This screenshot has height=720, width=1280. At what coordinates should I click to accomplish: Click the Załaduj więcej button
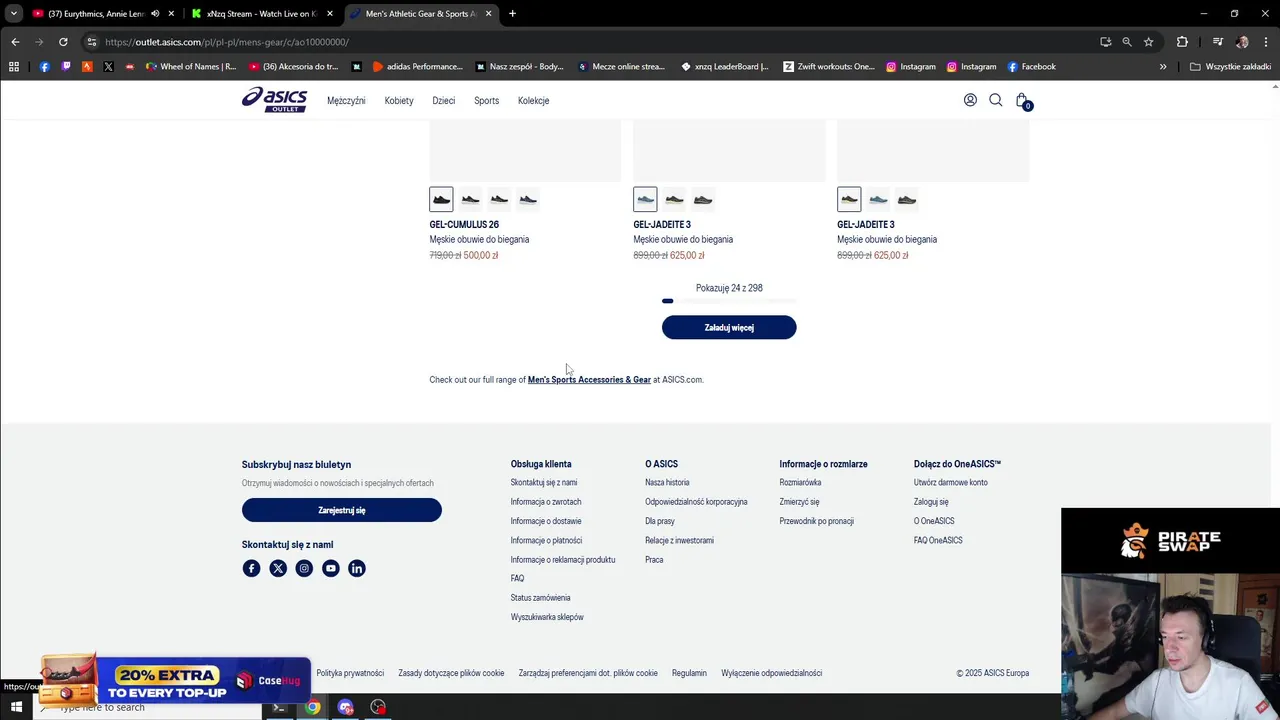[729, 327]
